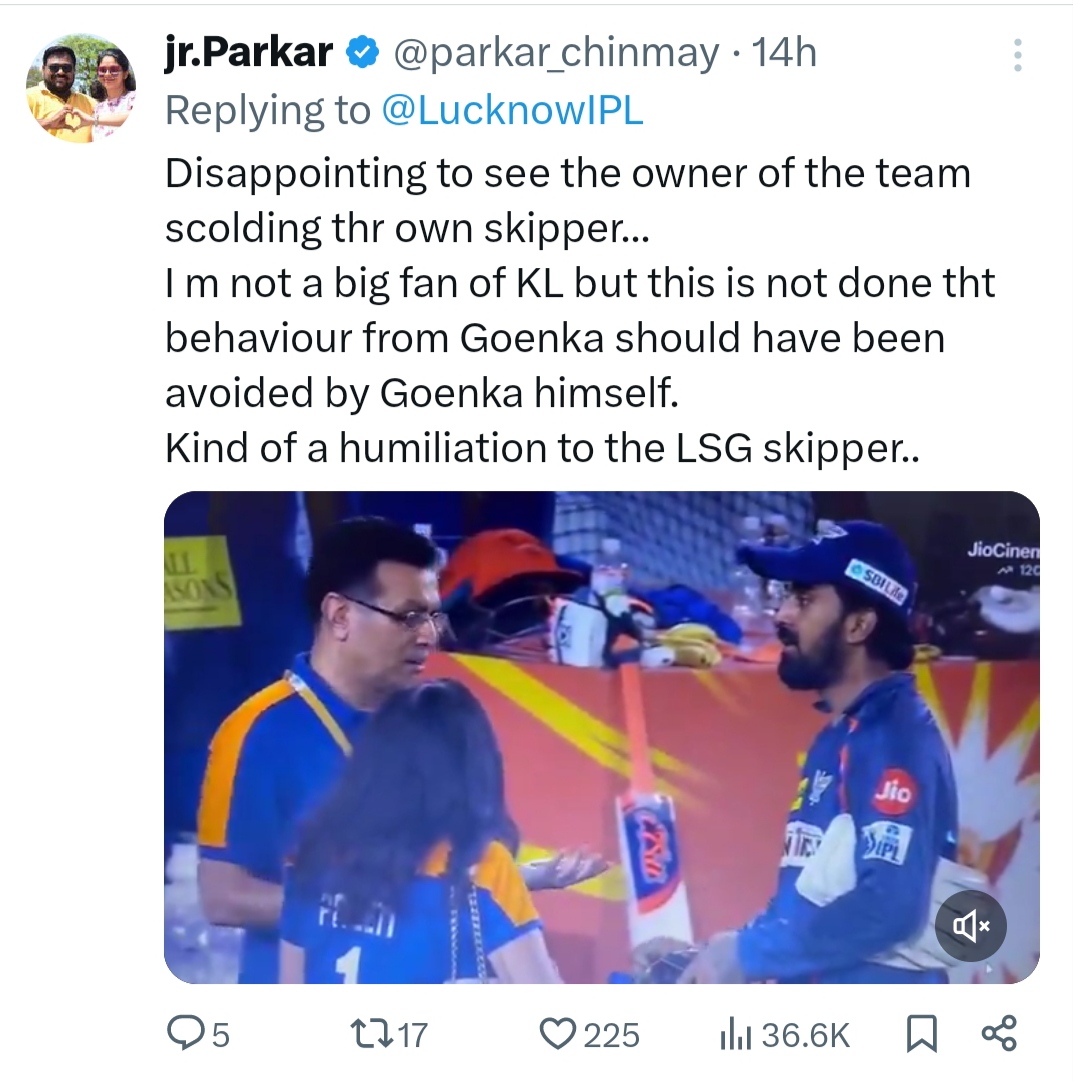
Task: Click the 36.6K views count
Action: tap(805, 1034)
